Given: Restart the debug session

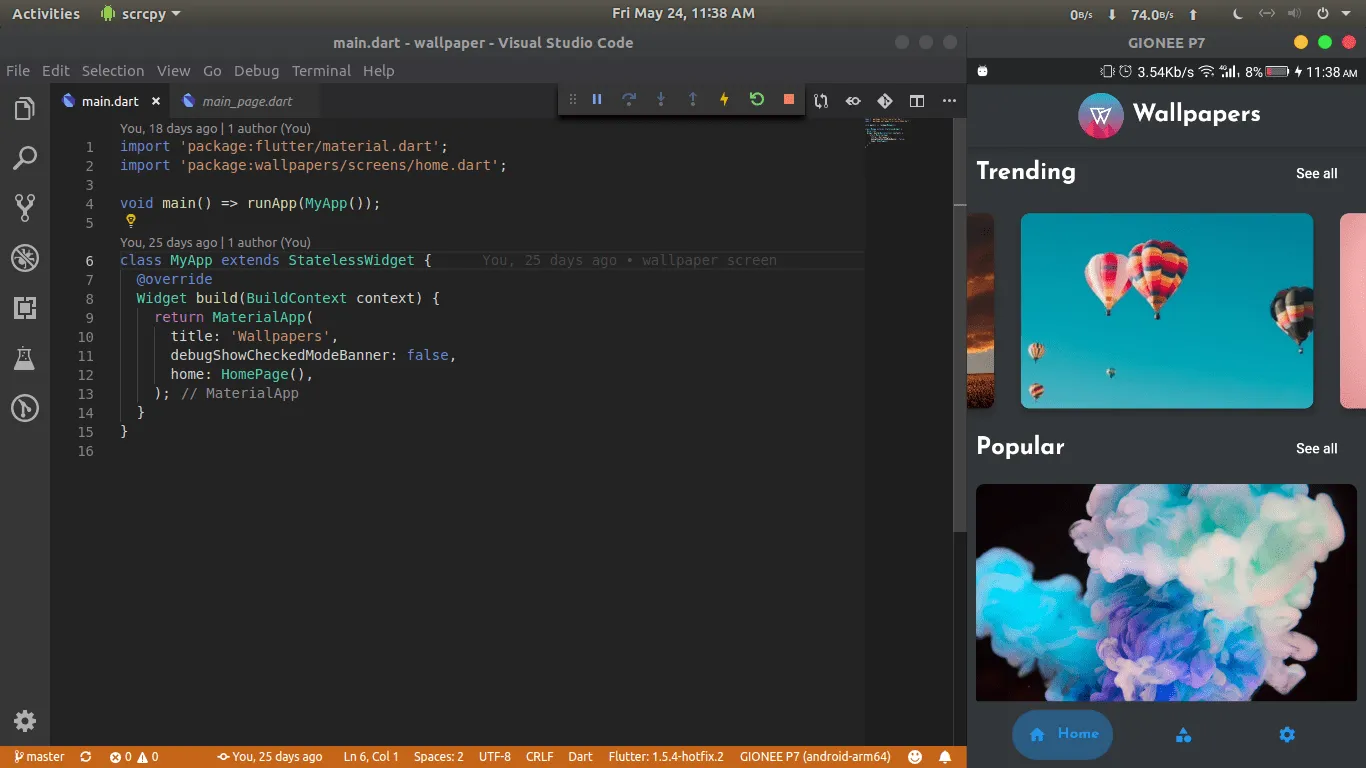Looking at the screenshot, I should (756, 100).
